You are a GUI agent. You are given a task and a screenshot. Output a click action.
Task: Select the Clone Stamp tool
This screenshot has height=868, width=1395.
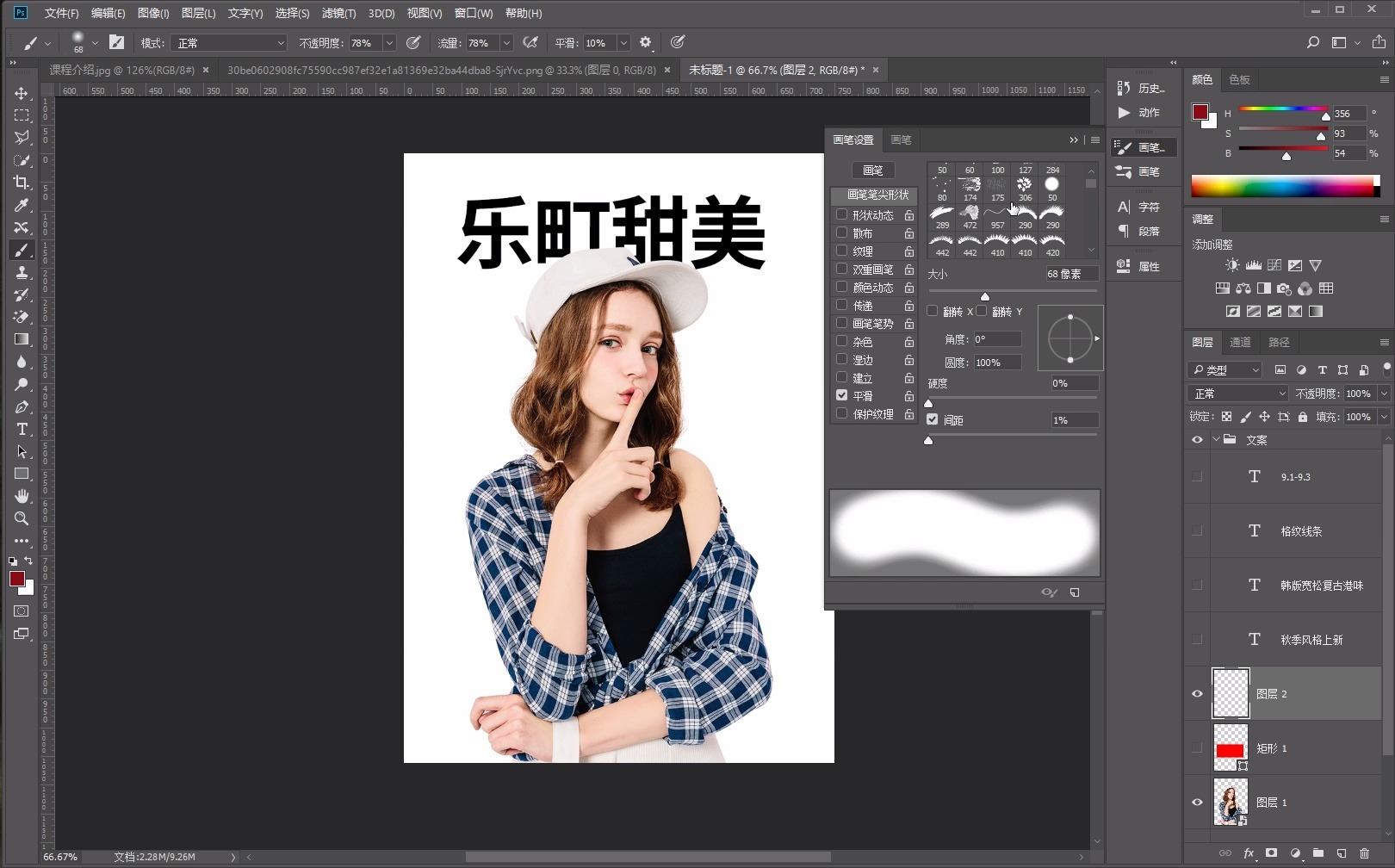pyautogui.click(x=22, y=272)
